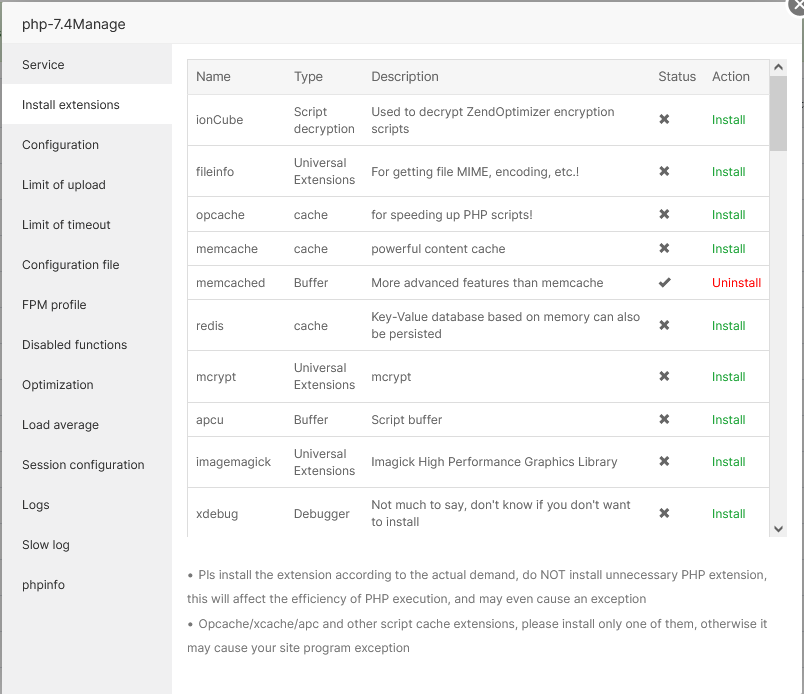
Task: View the Slow log tab
Action: coord(48,545)
